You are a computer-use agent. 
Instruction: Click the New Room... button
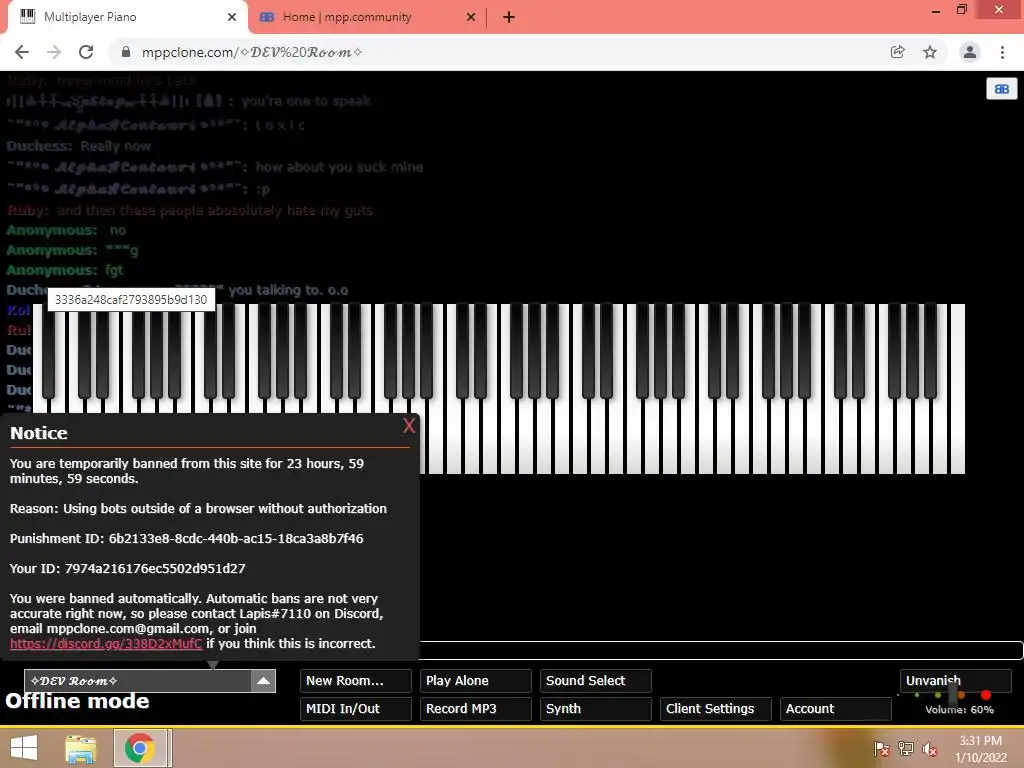355,680
